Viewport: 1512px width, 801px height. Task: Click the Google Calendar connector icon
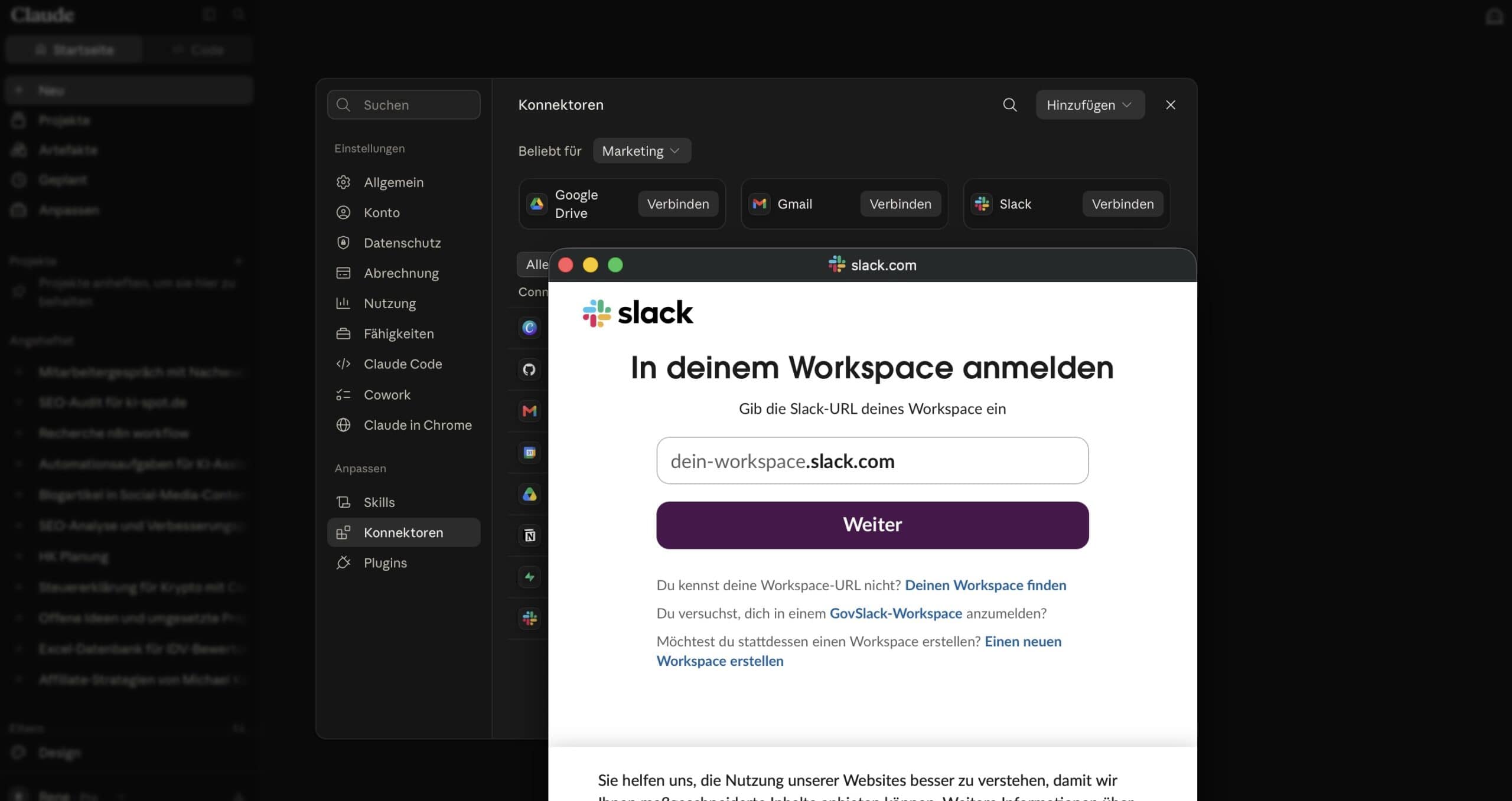(x=530, y=453)
